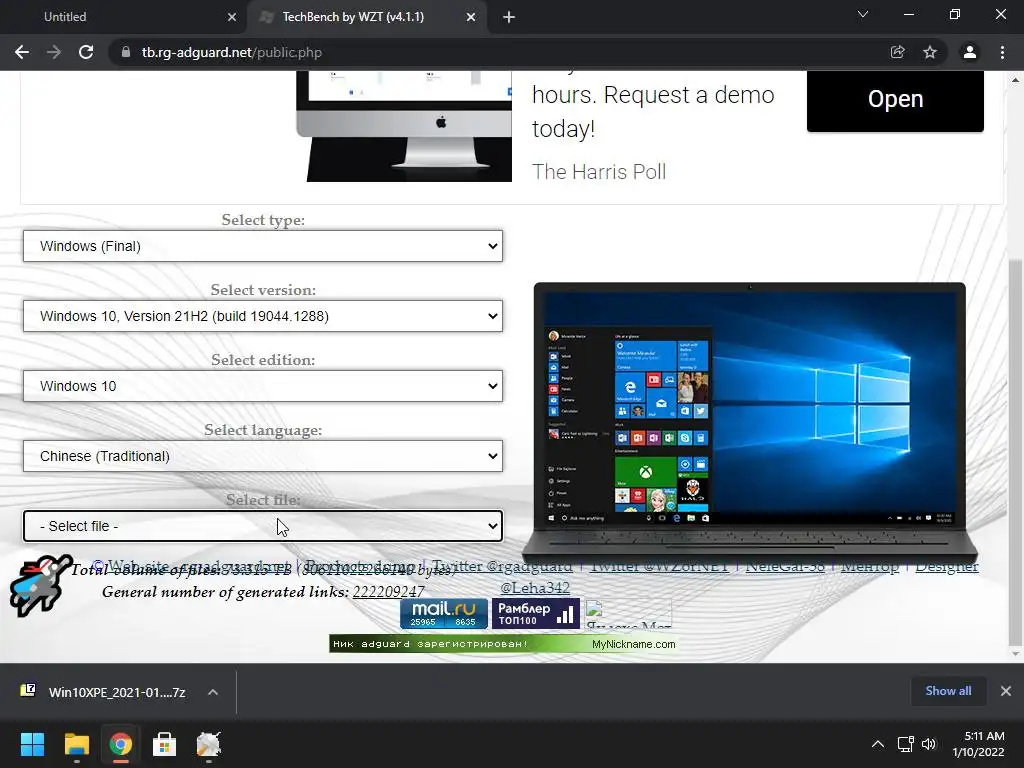The image size is (1024, 768).
Task: Open the Select version dropdown
Action: coord(263,316)
